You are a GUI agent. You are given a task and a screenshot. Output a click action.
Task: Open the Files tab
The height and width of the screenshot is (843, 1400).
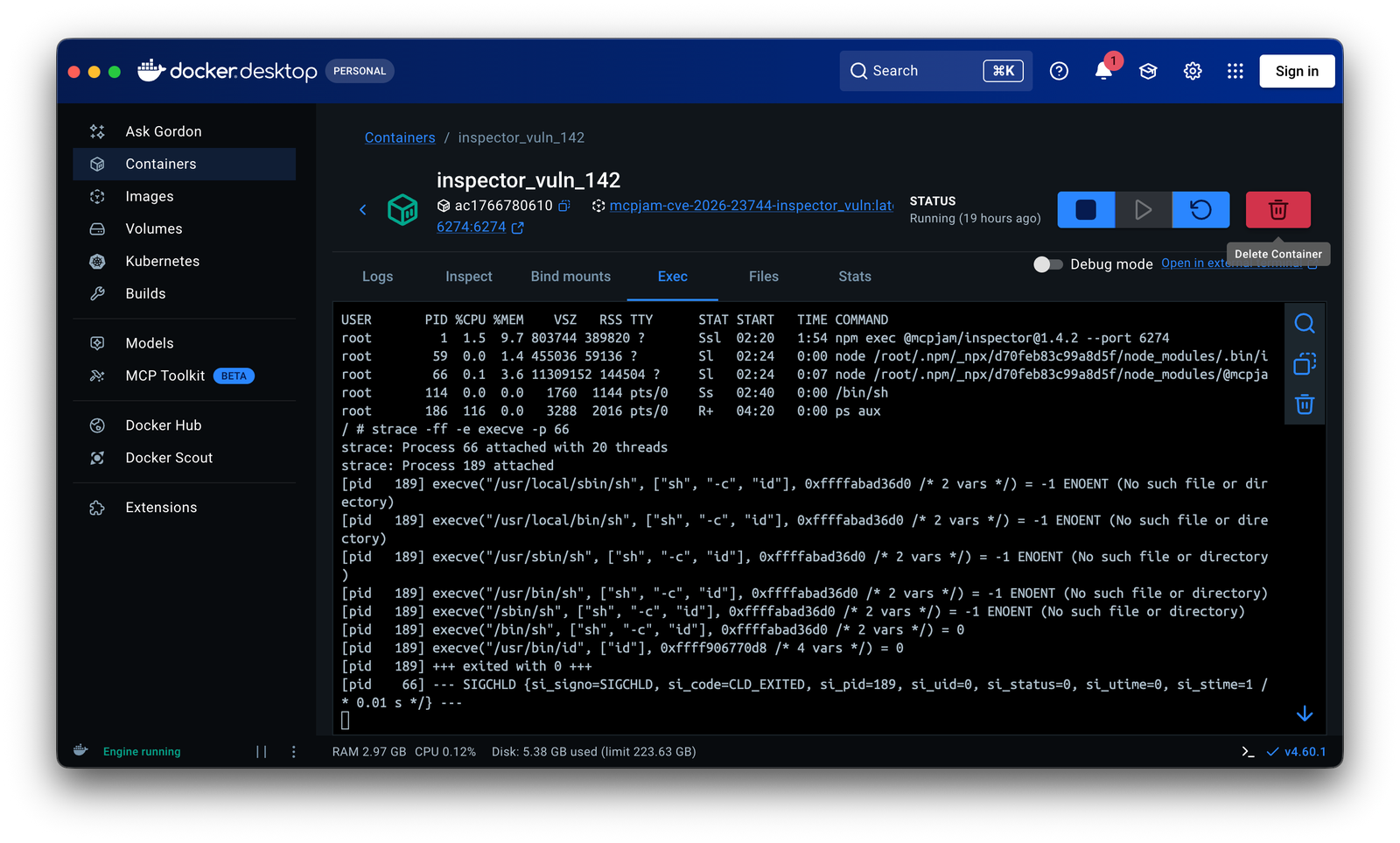764,277
